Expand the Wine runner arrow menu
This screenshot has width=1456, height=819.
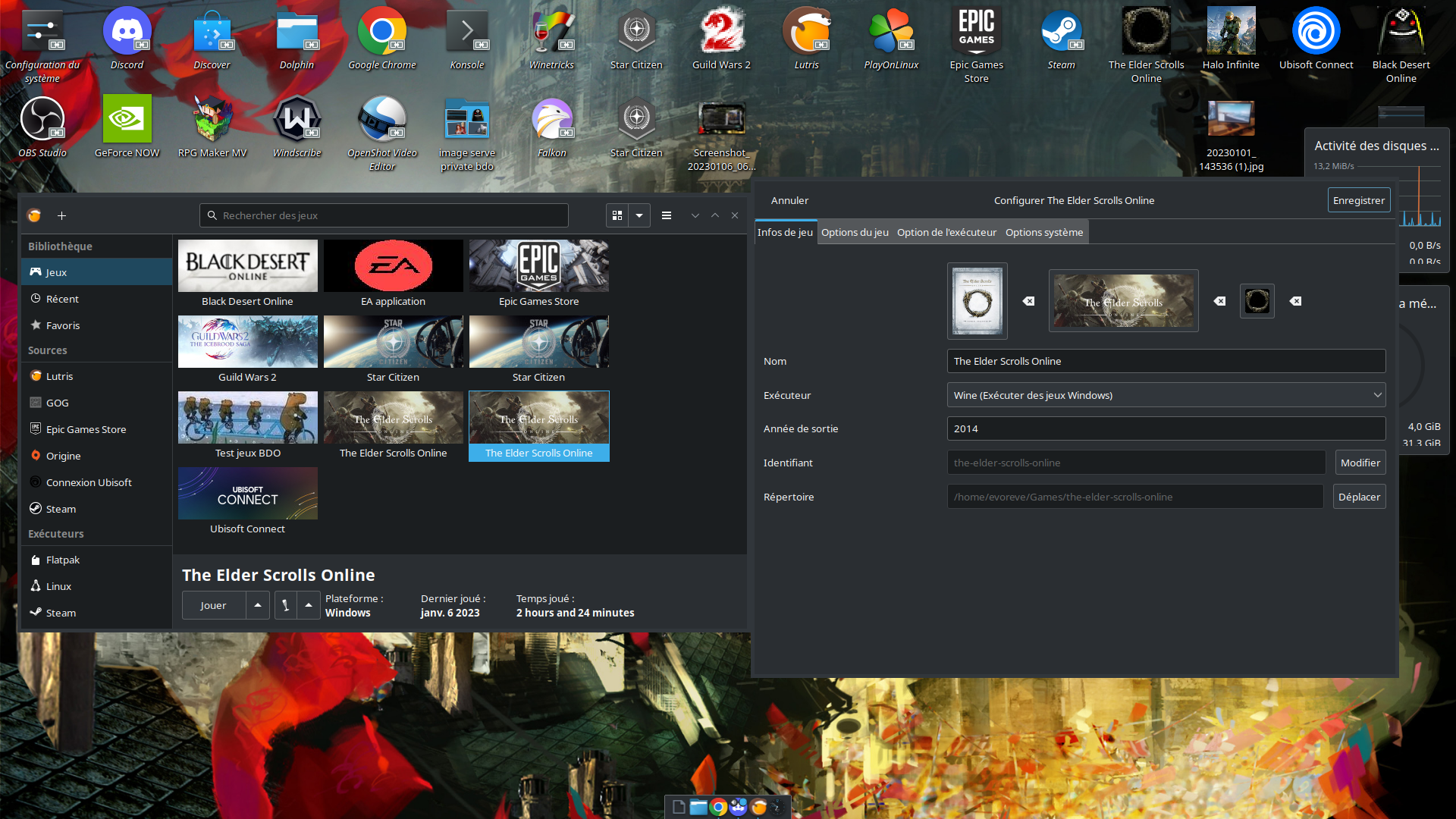point(308,605)
